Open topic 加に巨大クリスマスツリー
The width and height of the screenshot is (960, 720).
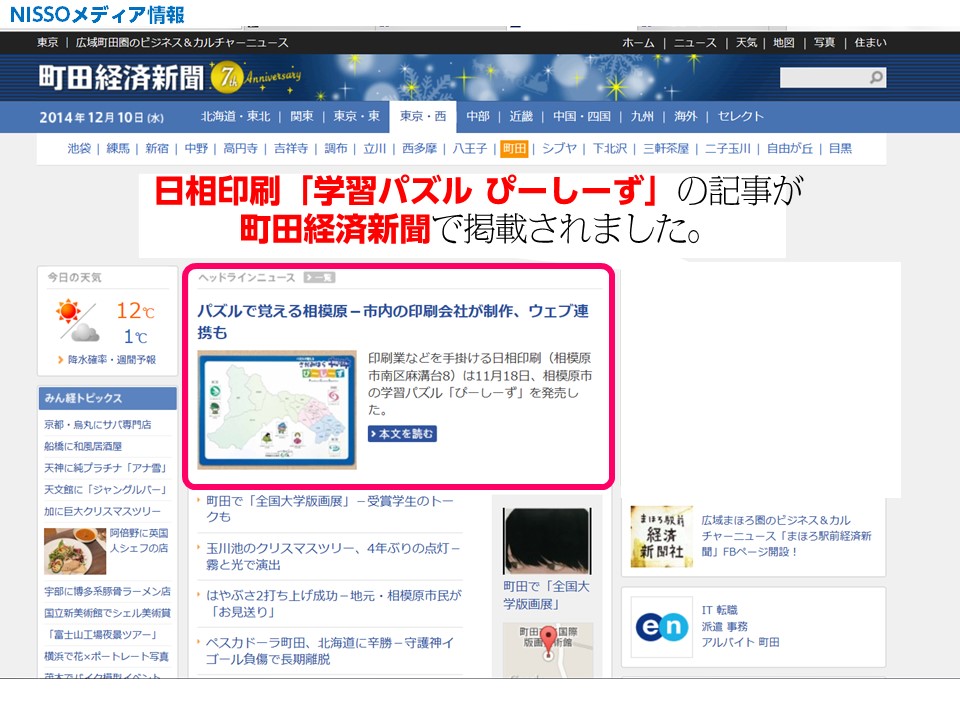point(102,512)
